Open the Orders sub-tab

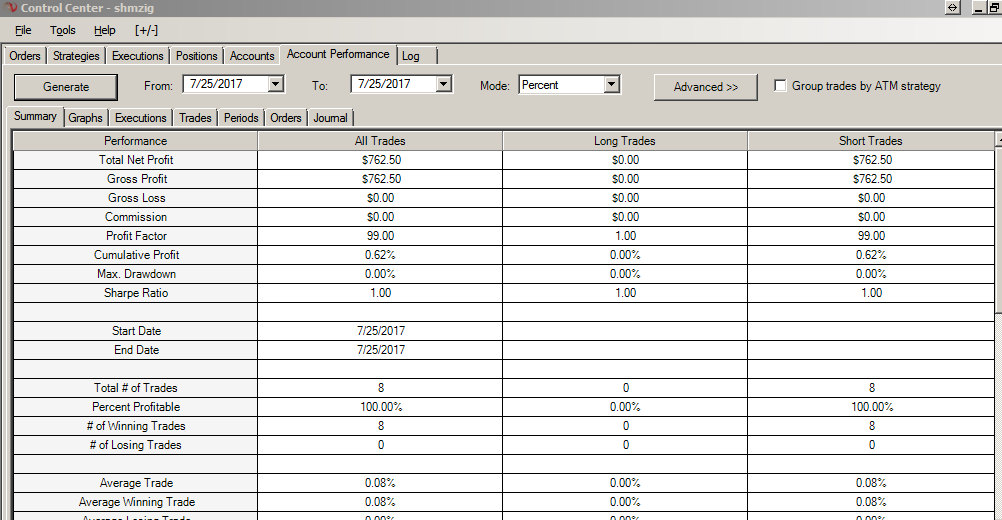[286, 118]
